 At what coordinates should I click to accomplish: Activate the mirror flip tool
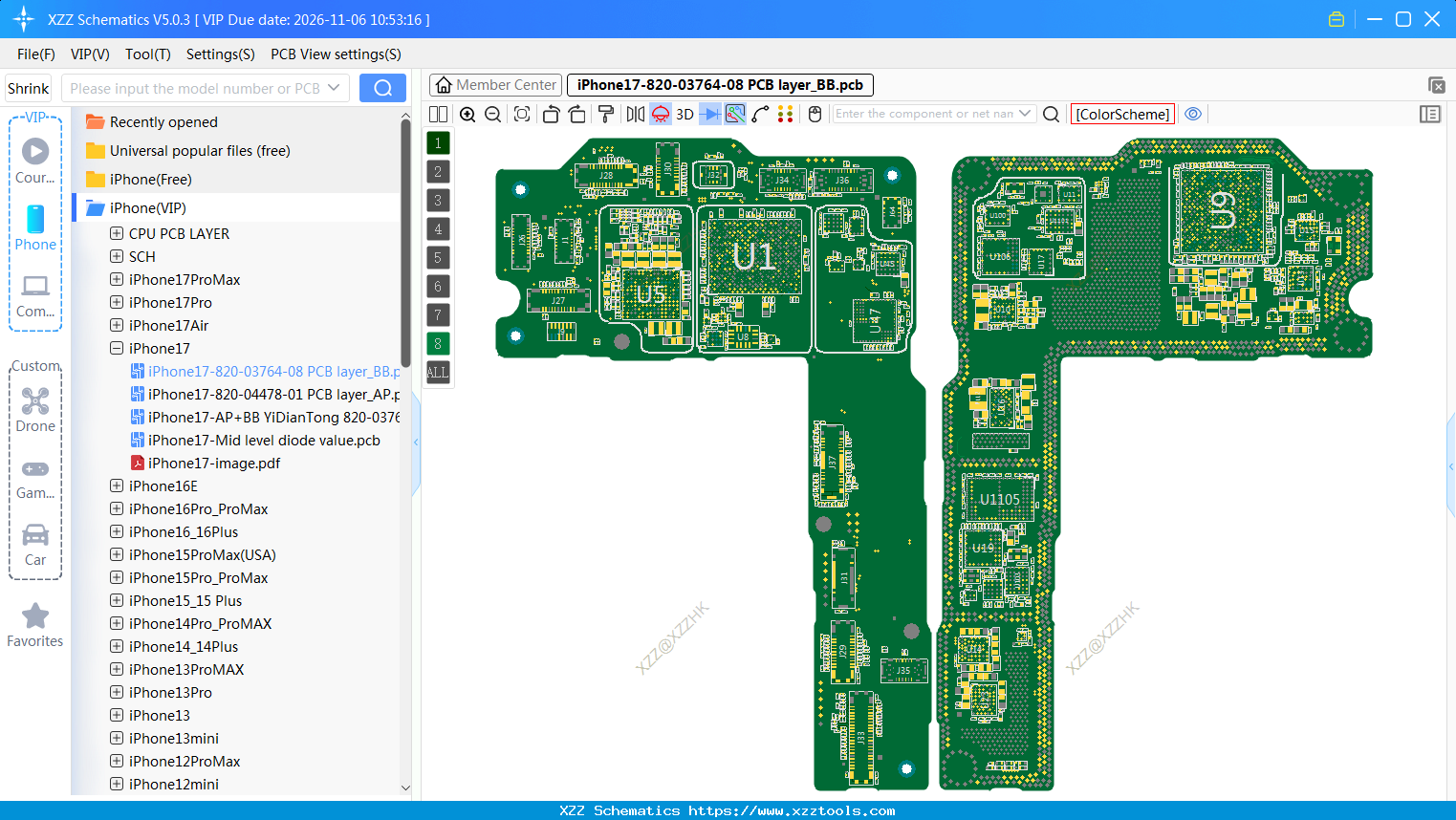click(633, 114)
